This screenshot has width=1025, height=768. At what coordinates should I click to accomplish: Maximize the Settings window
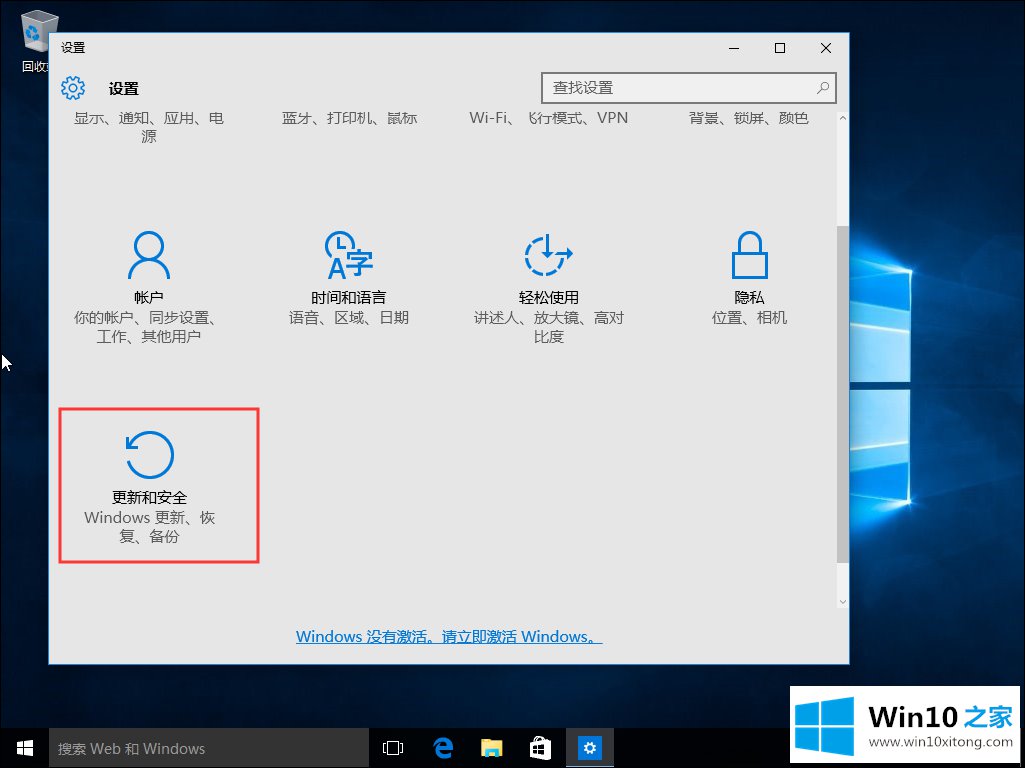(x=780, y=48)
